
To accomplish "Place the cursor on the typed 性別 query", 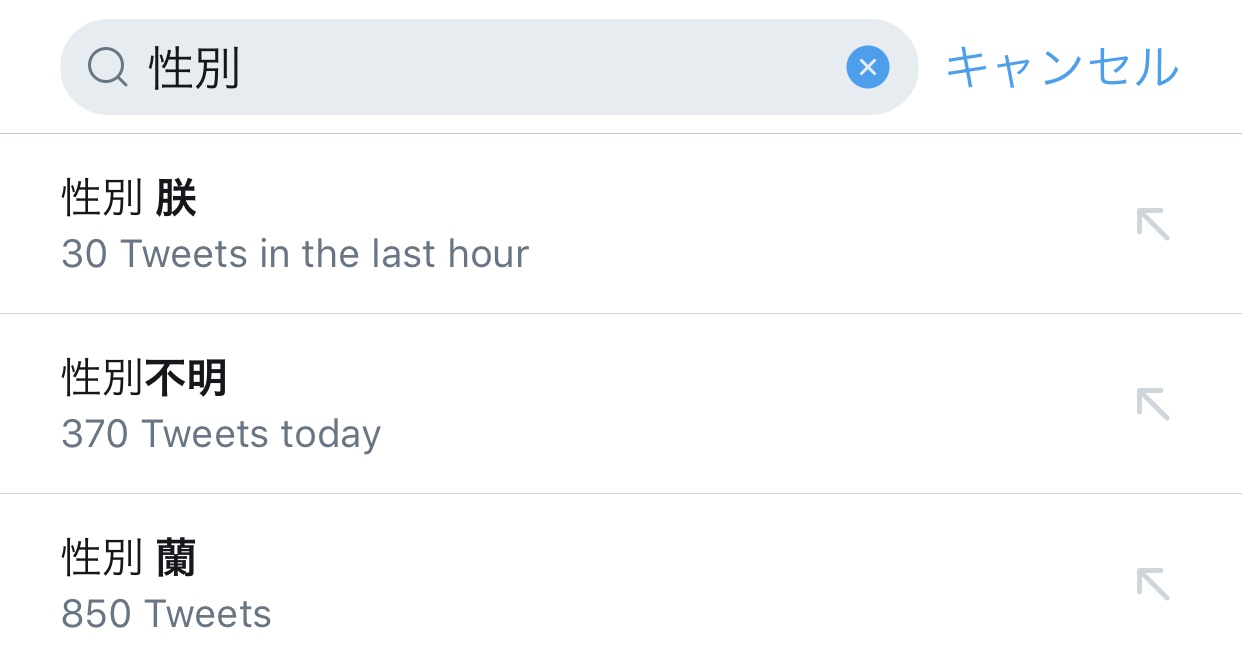I will [195, 68].
